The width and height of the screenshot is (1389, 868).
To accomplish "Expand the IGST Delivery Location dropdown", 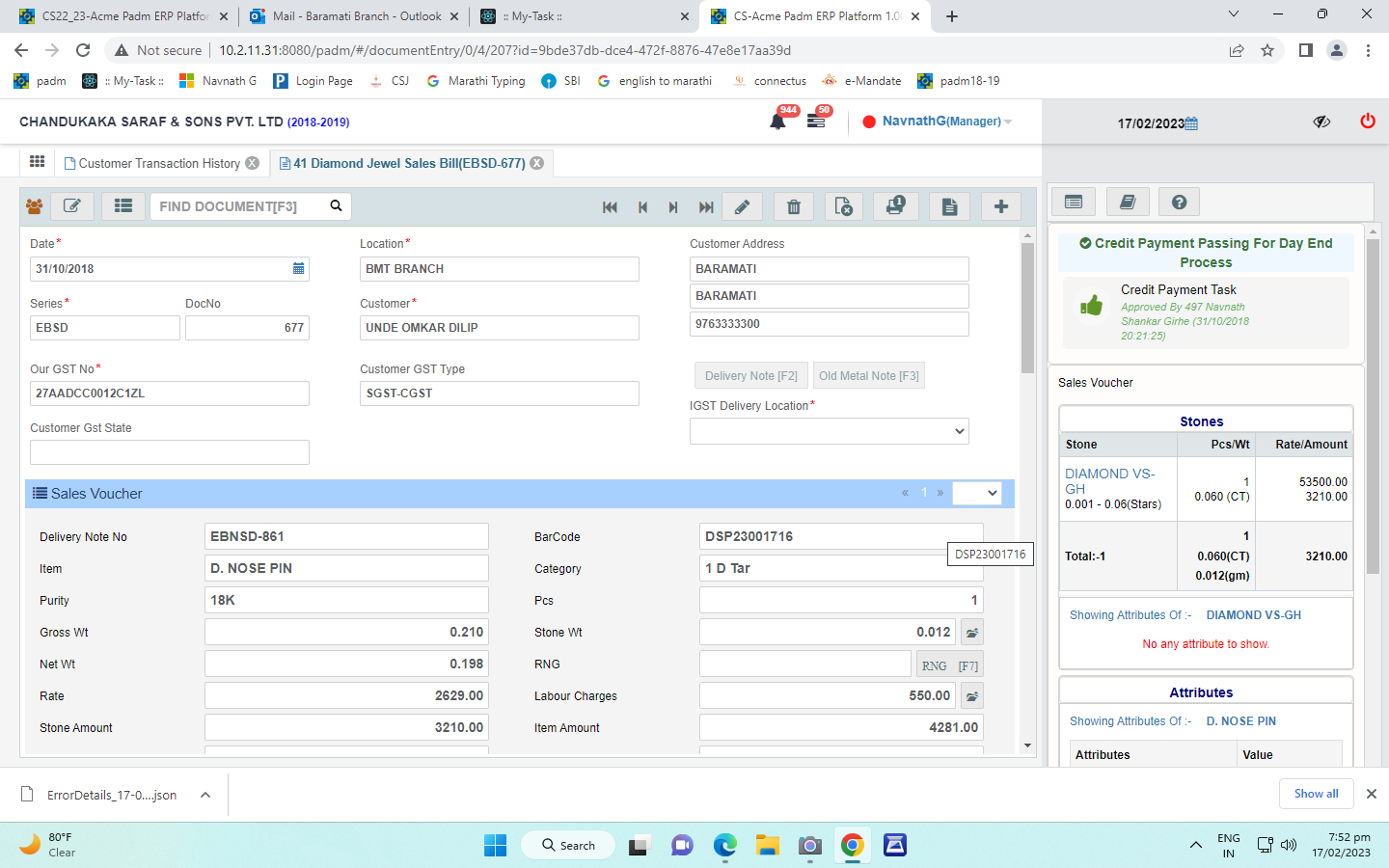I will [830, 431].
